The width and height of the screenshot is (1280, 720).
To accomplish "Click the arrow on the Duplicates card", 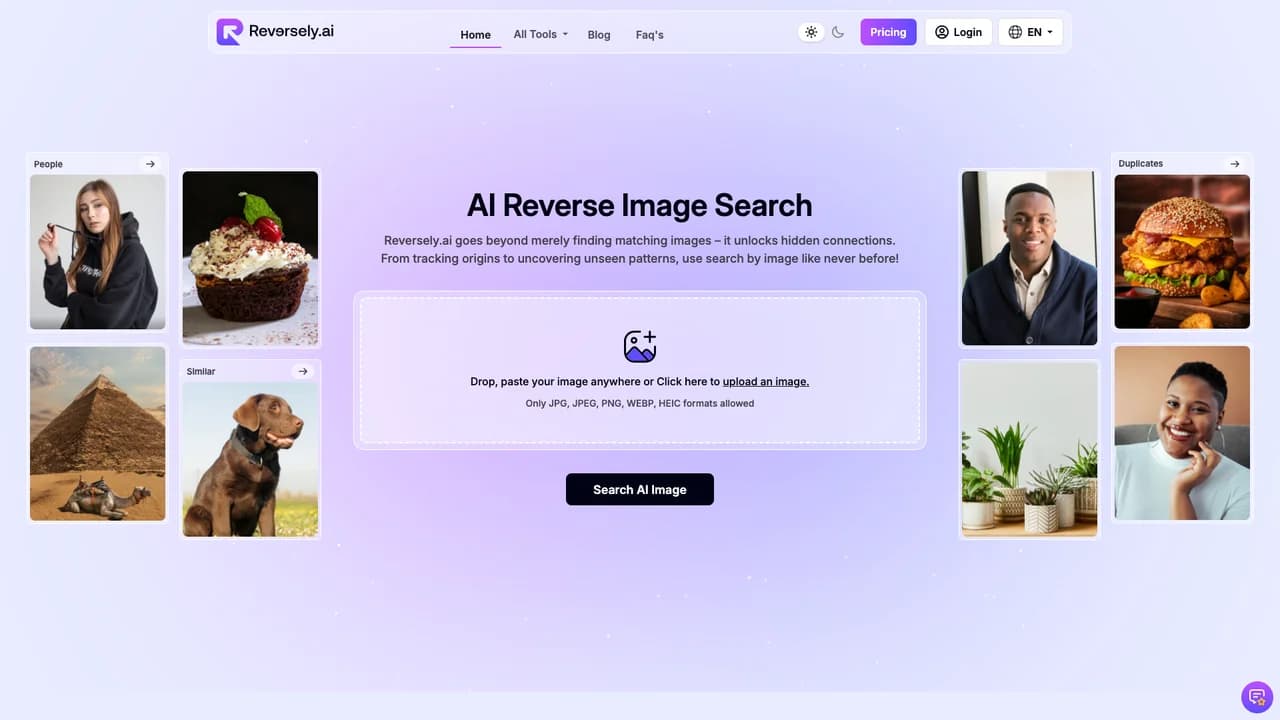I will (1235, 164).
